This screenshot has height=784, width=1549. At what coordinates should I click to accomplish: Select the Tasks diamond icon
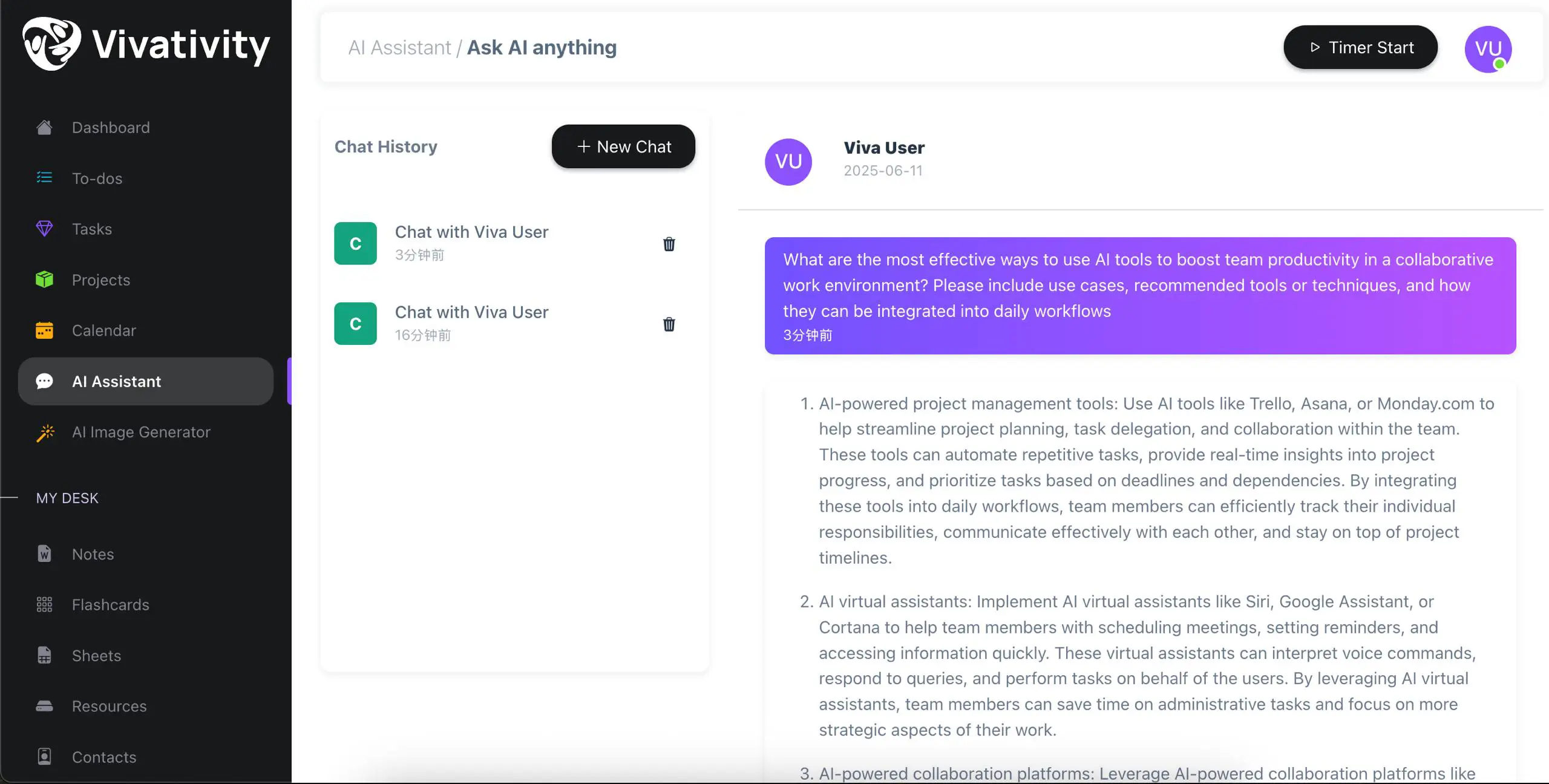[44, 229]
